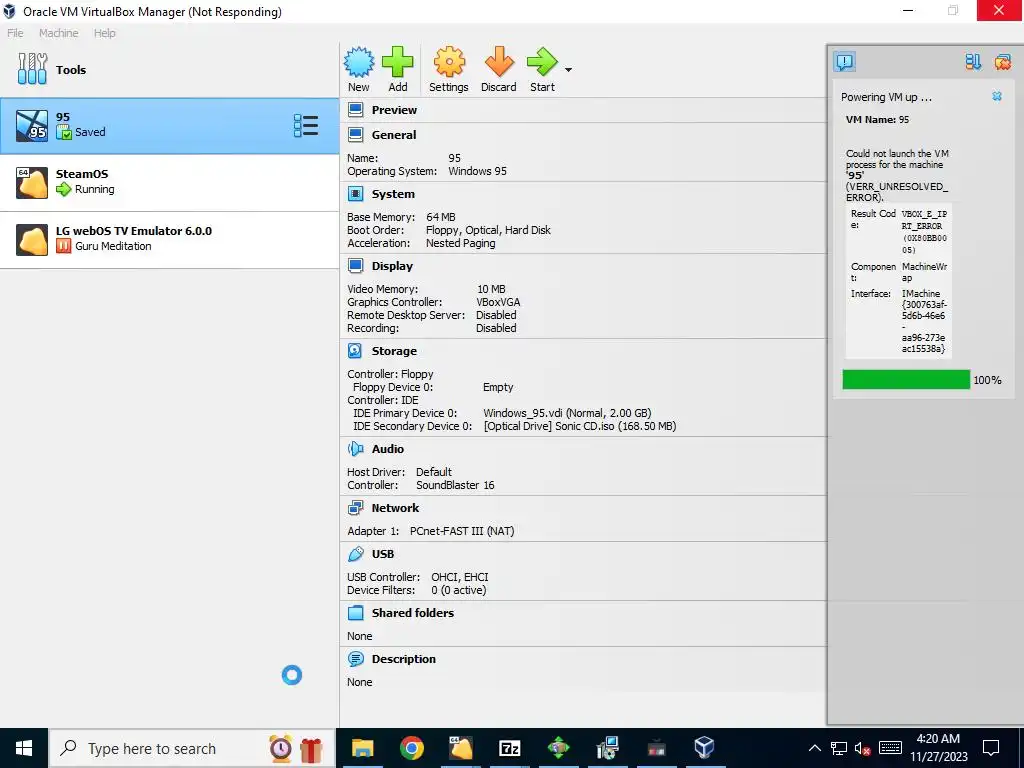Click the LG webOS emulator machine icon
Image resolution: width=1024 pixels, height=768 pixels.
click(32, 240)
